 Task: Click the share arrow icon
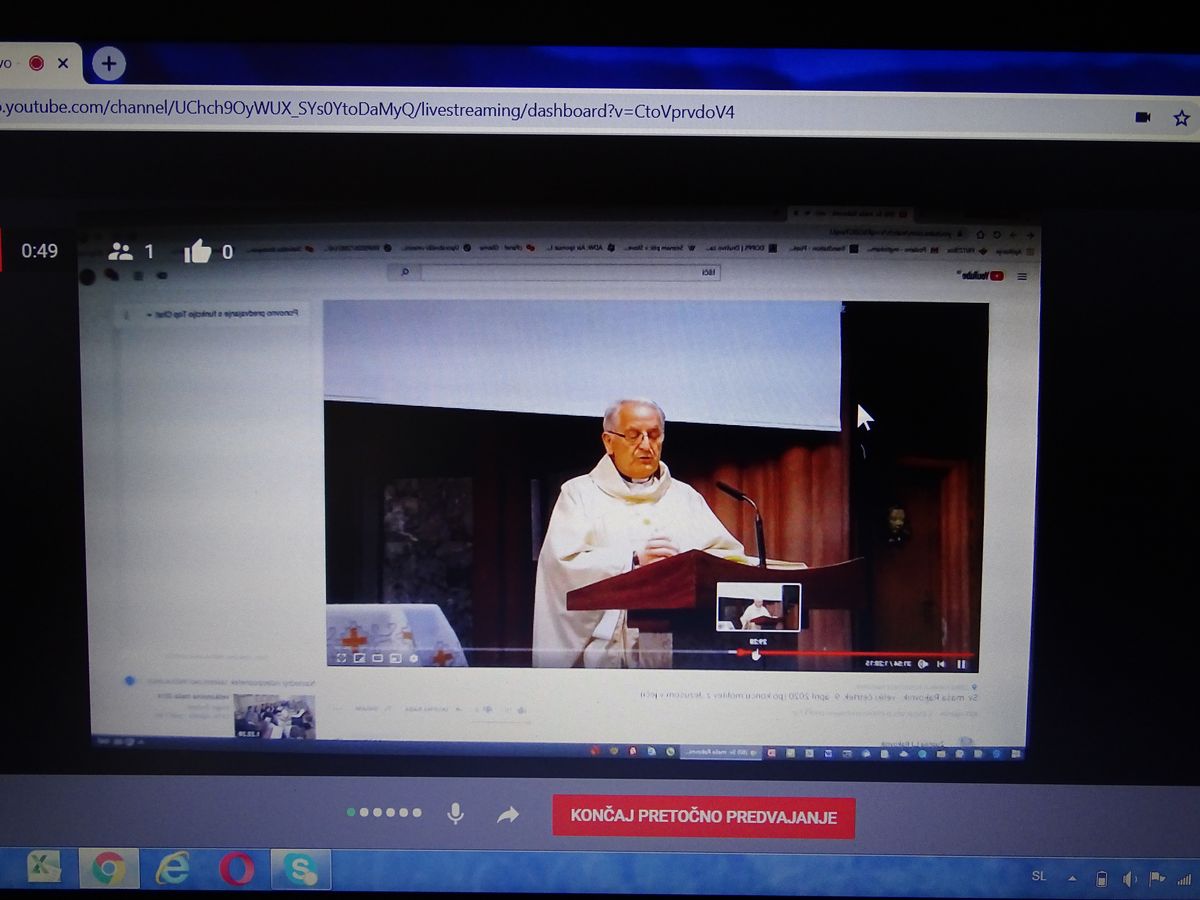click(508, 815)
